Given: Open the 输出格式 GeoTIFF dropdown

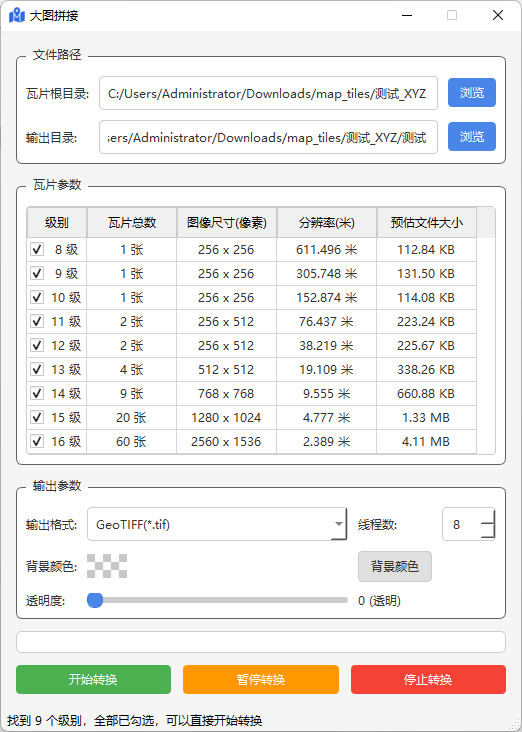Looking at the screenshot, I should (x=217, y=524).
